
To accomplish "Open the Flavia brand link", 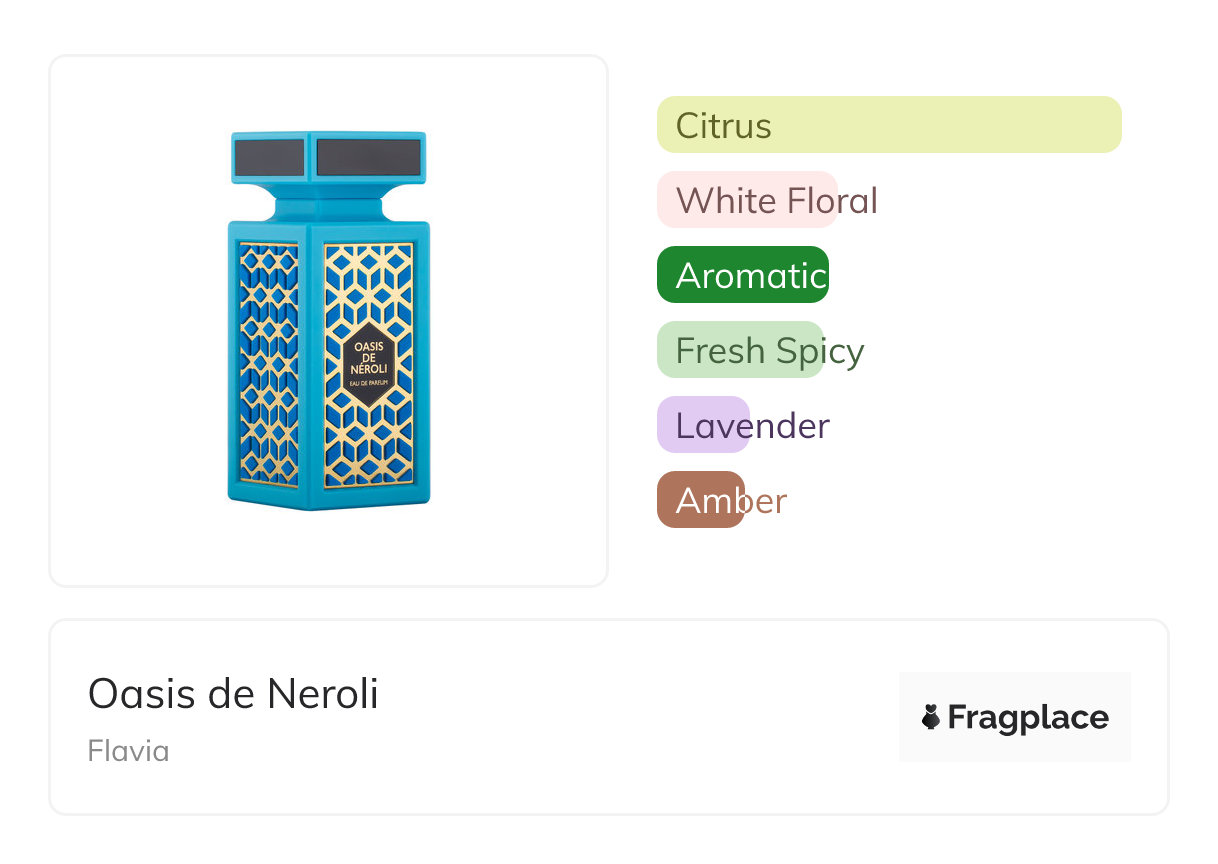I will tap(128, 751).
